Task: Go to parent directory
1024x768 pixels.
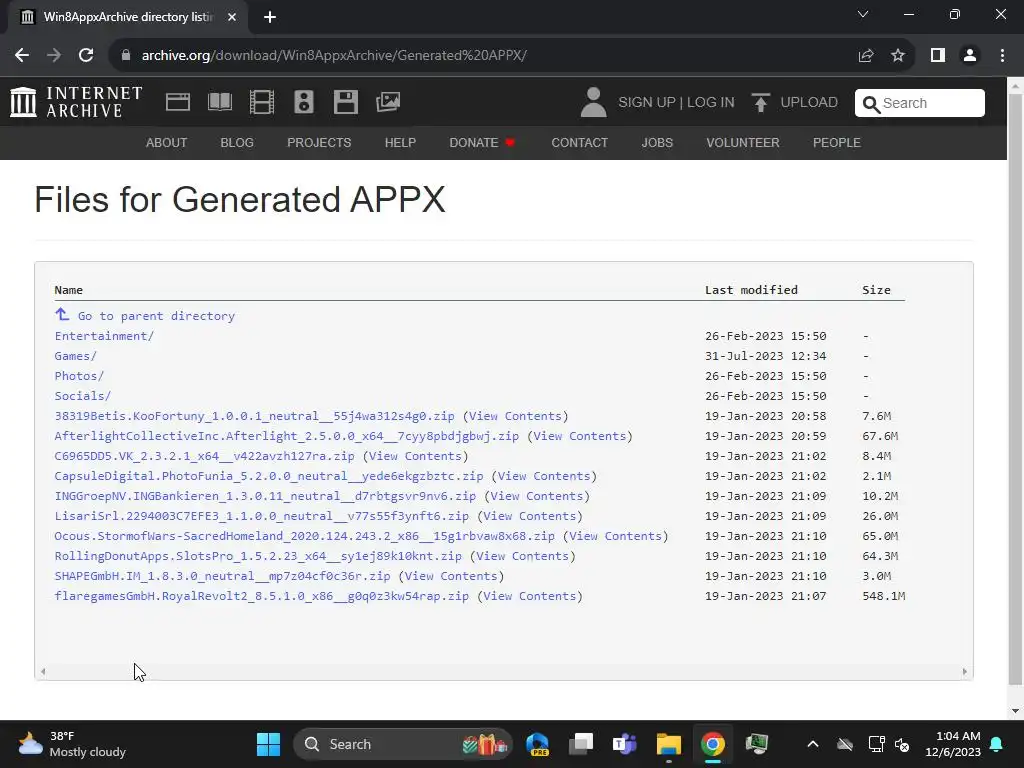Action: click(145, 315)
